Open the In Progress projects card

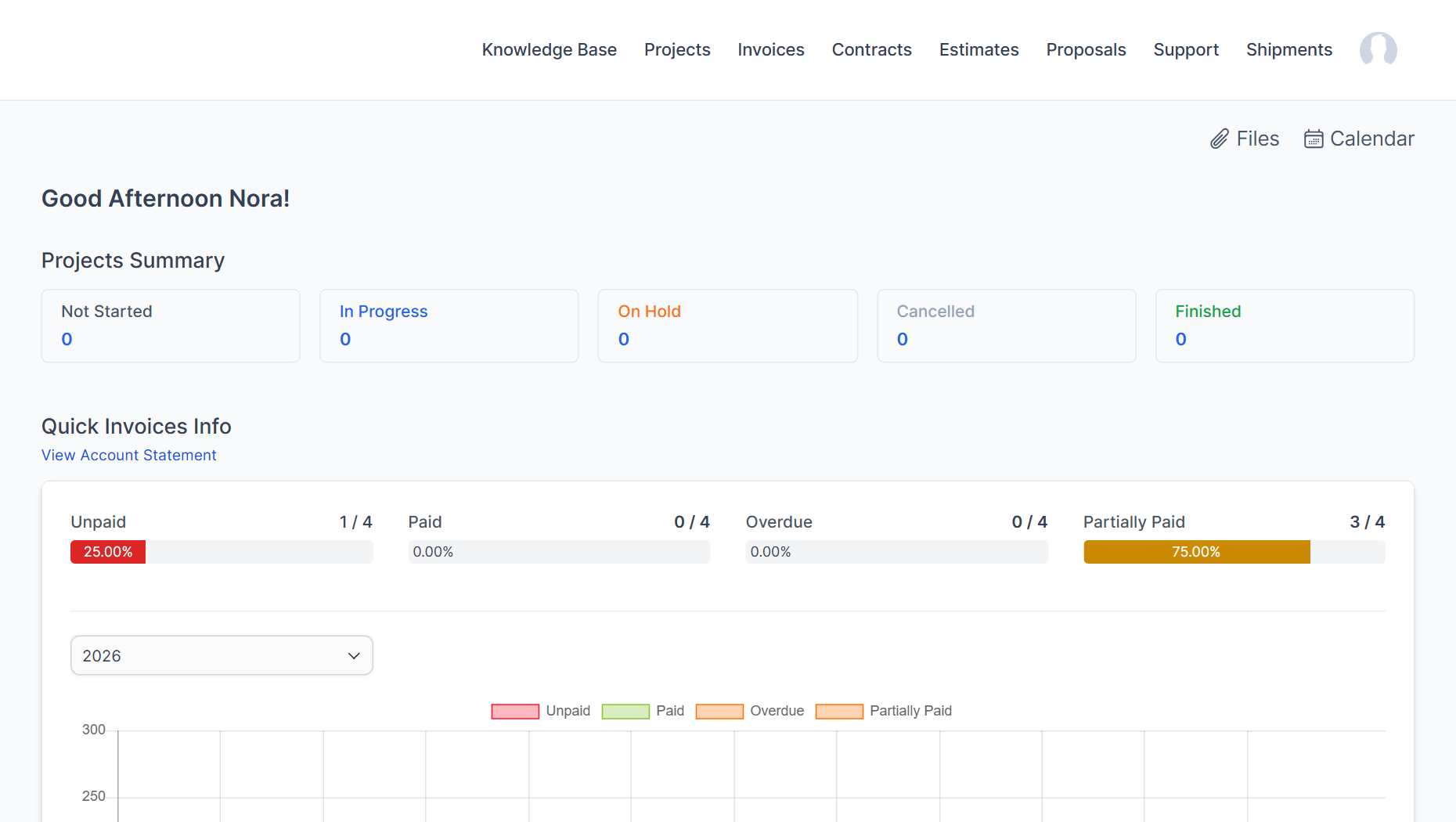pyautogui.click(x=449, y=326)
